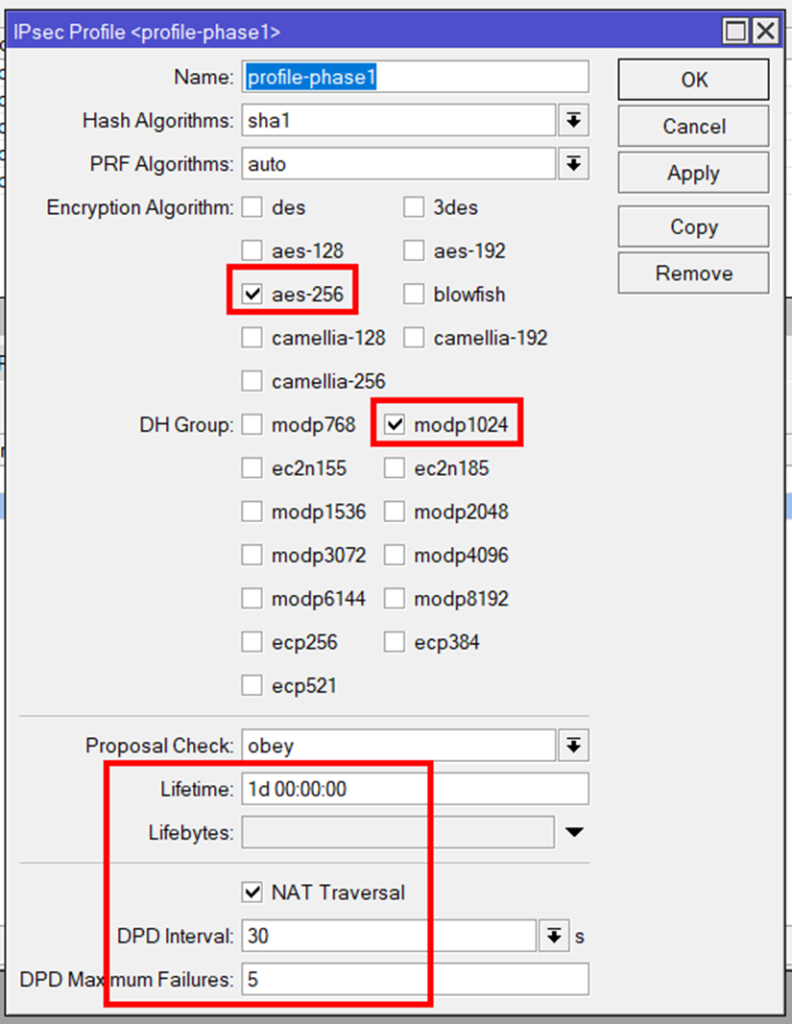This screenshot has width=792, height=1024.
Task: Click the DPD Maximum Failures field
Action: coord(415,980)
